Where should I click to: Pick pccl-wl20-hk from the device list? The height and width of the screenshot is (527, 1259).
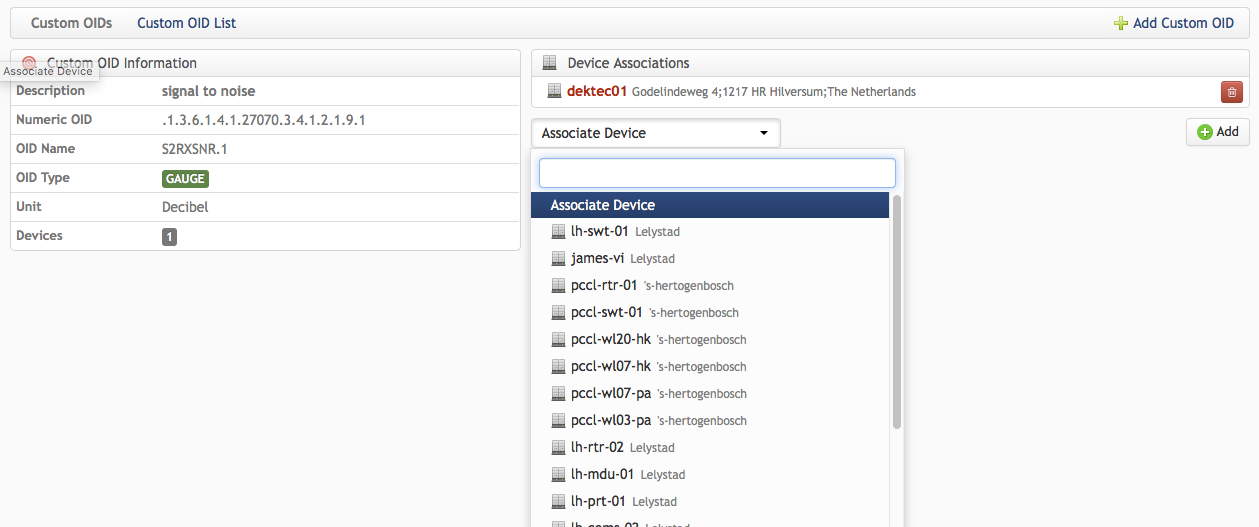point(710,339)
